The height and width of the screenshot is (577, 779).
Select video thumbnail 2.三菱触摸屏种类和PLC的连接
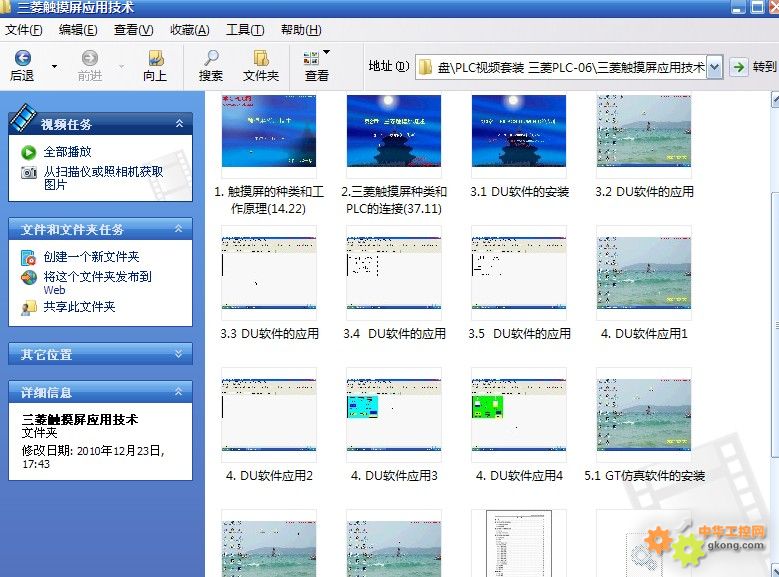(393, 131)
